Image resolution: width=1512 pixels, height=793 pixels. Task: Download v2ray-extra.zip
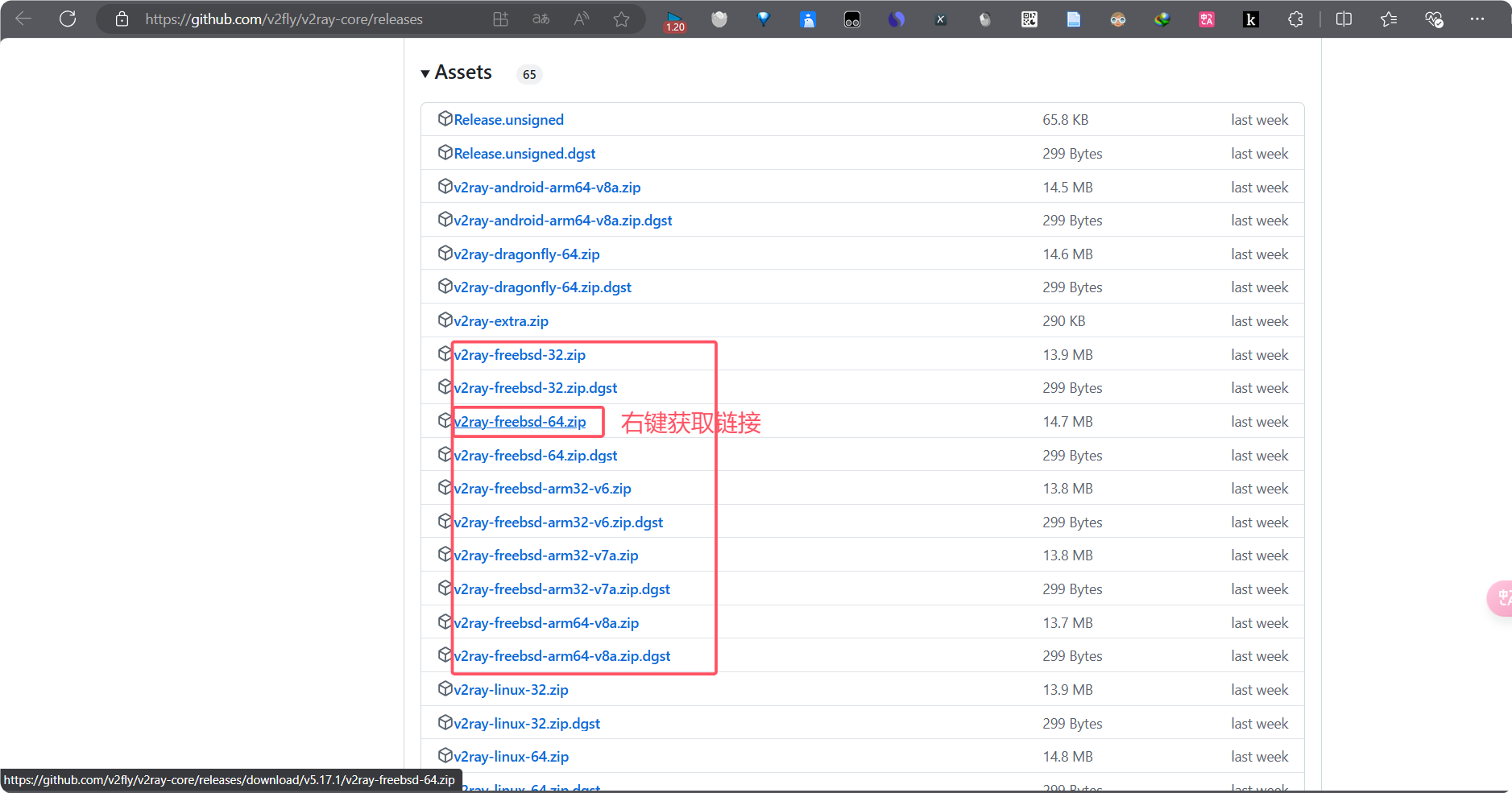(x=500, y=321)
